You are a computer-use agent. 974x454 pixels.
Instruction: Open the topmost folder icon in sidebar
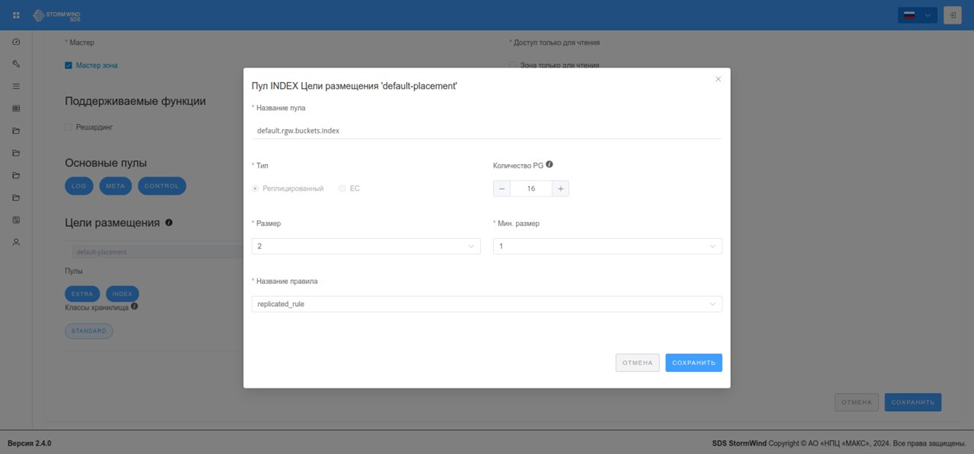coord(16,130)
